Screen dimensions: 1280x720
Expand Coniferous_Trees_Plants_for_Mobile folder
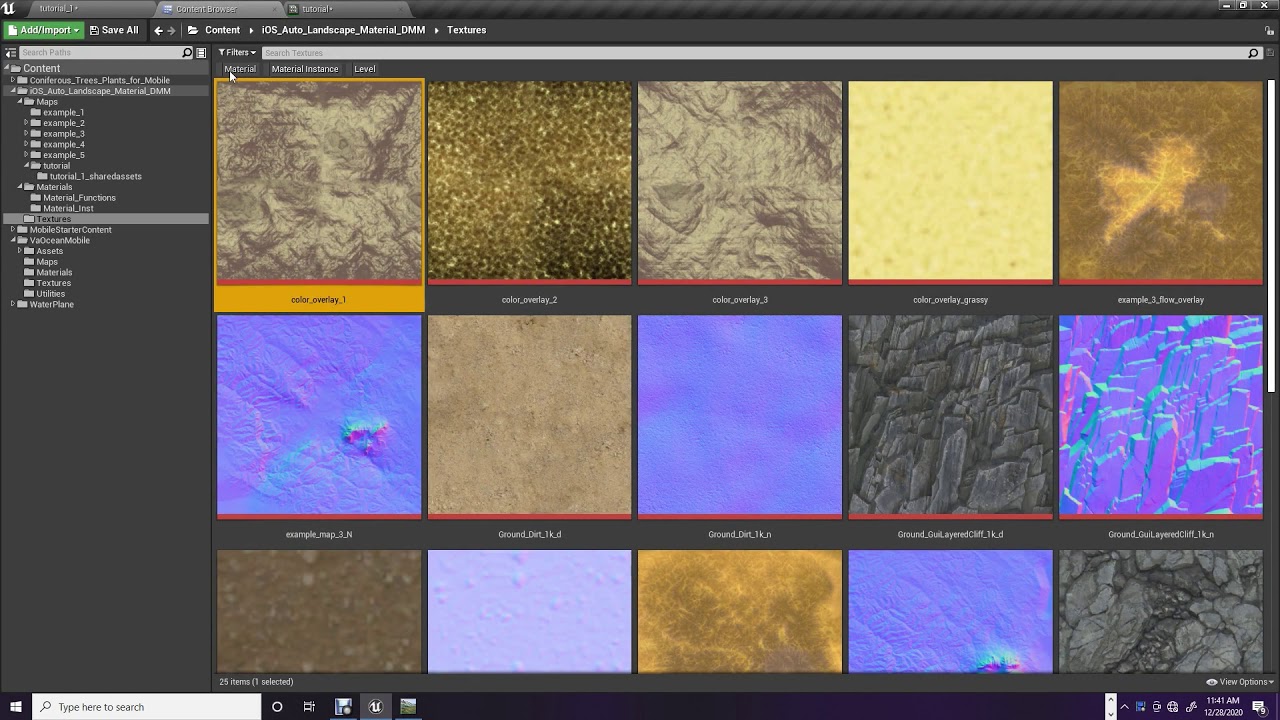tap(13, 80)
